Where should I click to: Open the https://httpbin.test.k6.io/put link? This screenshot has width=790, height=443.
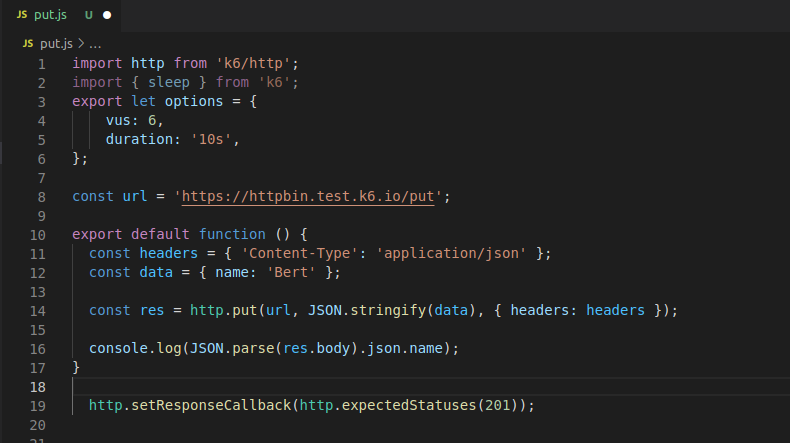click(308, 197)
